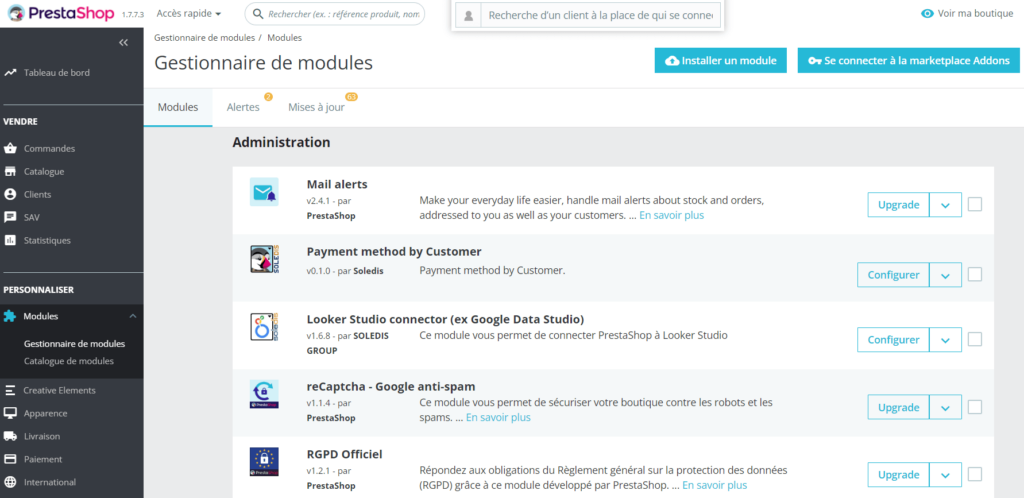Viewport: 1024px width, 498px height.
Task: Focus the client search input field
Action: pos(601,16)
